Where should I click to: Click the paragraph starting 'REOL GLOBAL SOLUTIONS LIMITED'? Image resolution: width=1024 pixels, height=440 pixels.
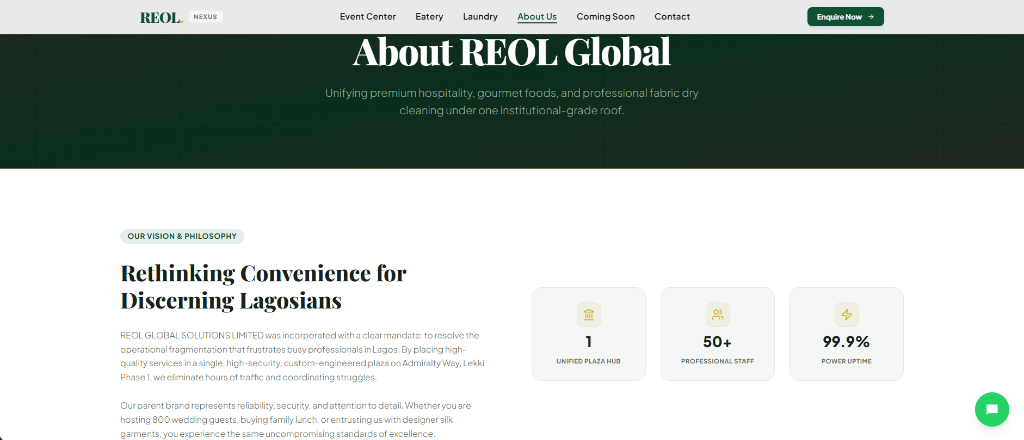pyautogui.click(x=303, y=356)
